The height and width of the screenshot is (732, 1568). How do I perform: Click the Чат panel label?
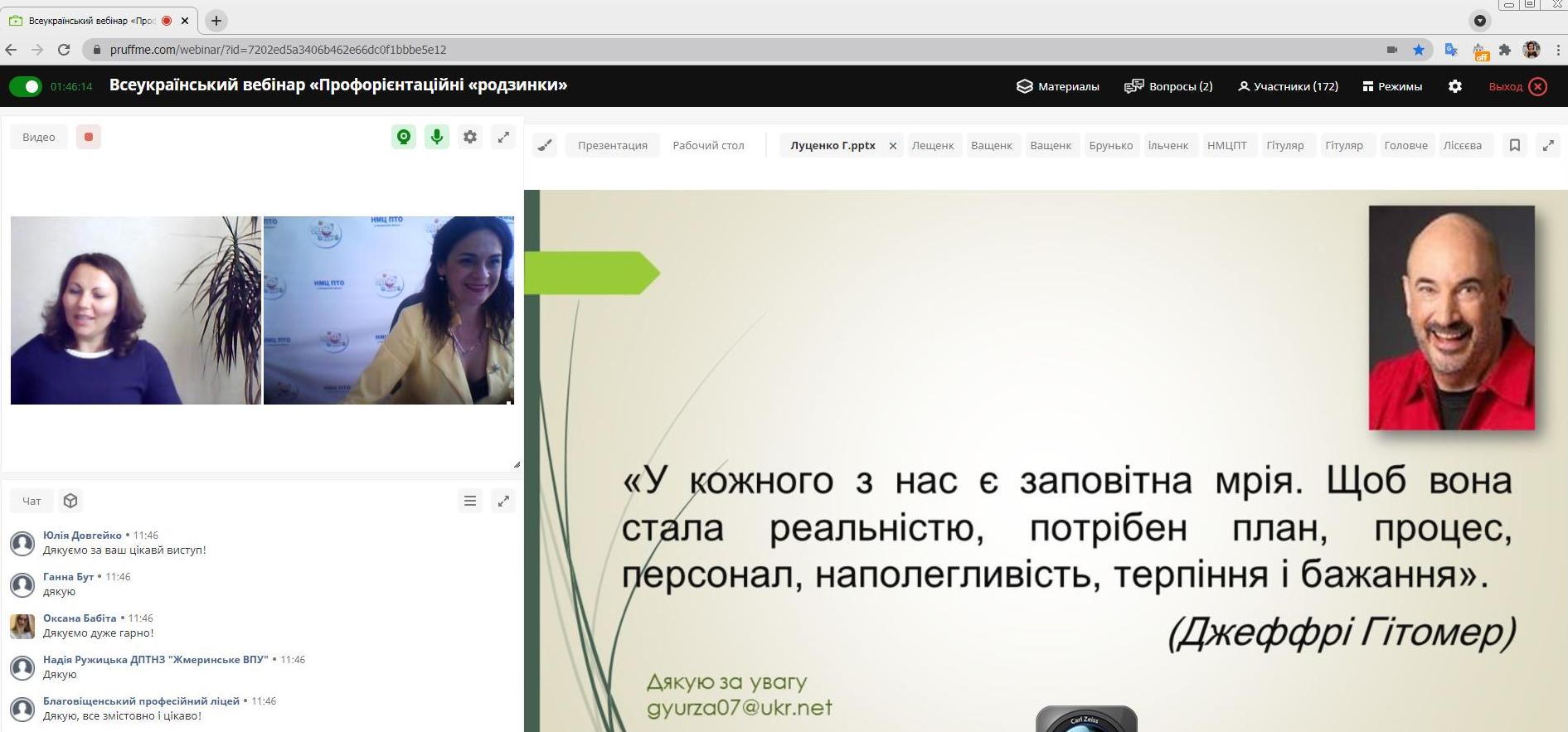[32, 501]
